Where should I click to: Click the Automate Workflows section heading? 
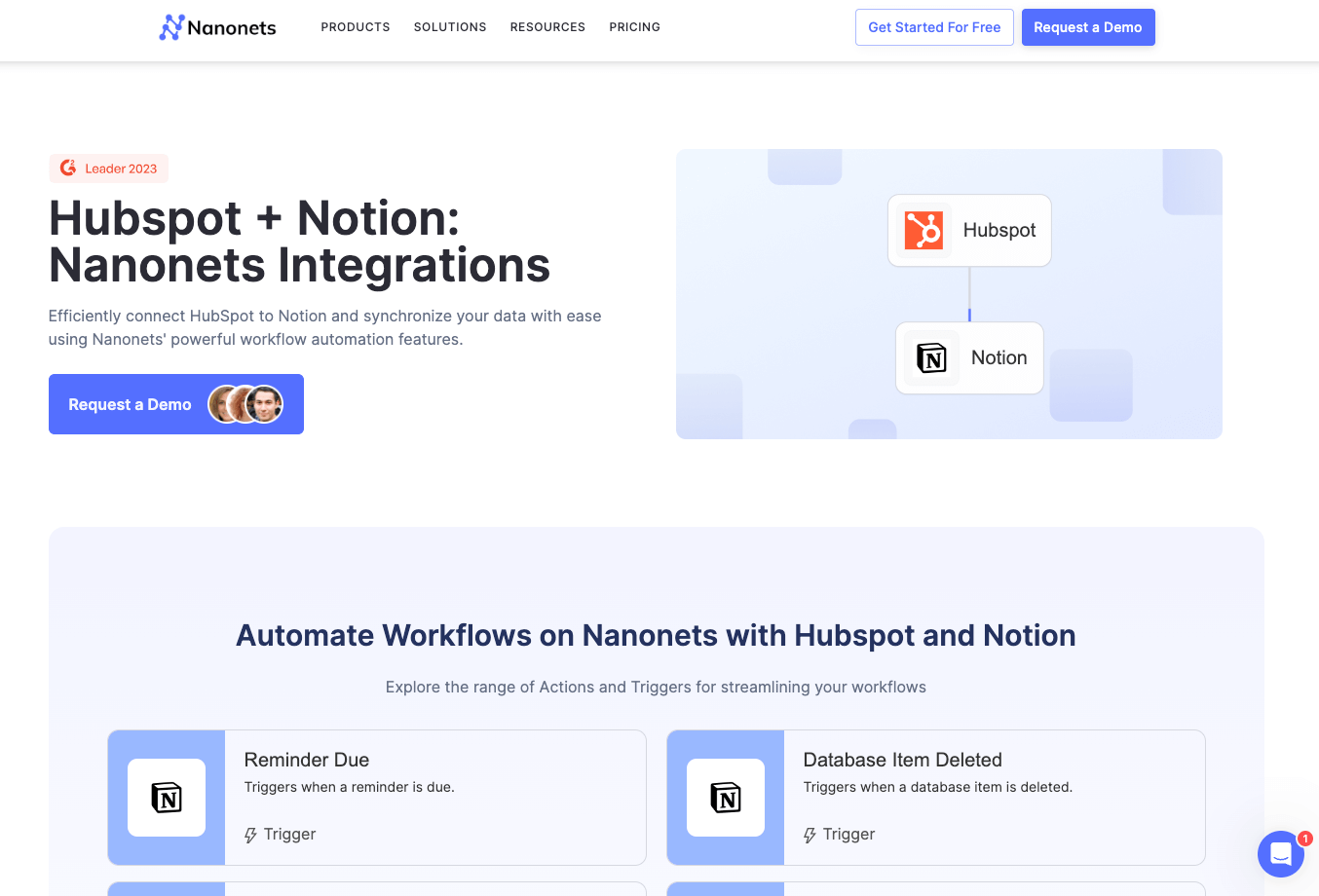(656, 635)
